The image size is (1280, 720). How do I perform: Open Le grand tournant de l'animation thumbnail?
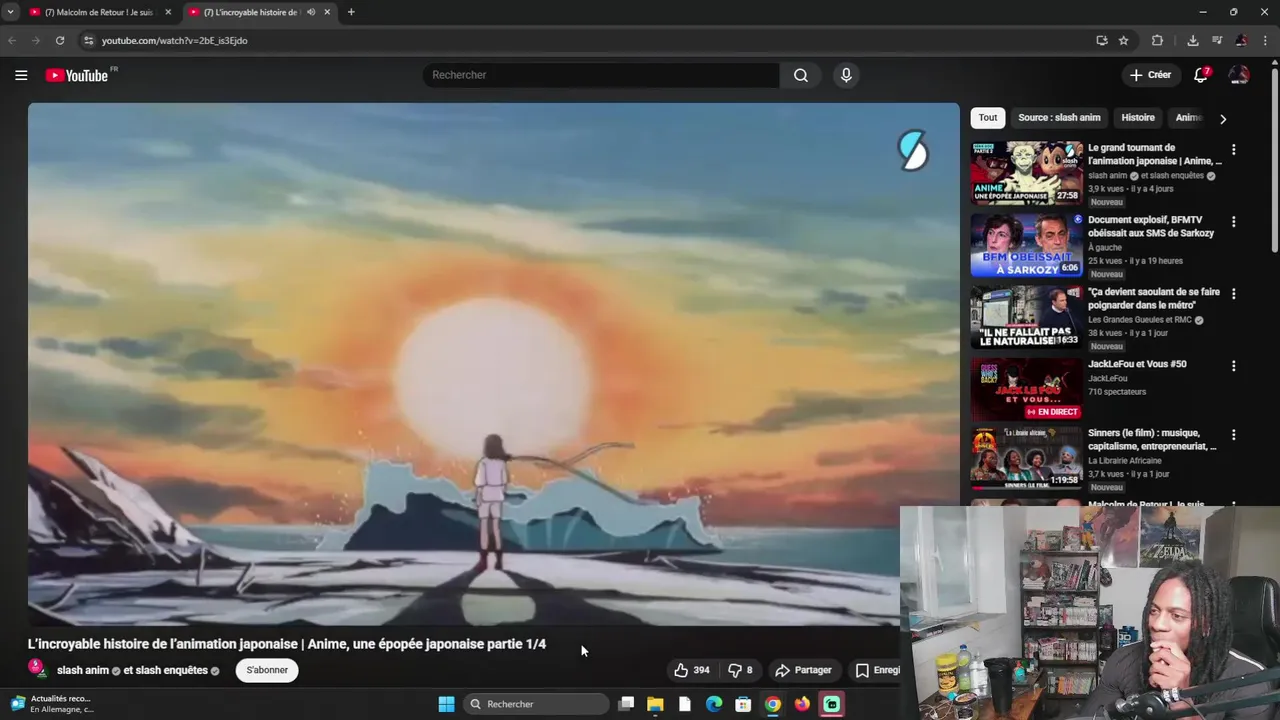(1026, 173)
